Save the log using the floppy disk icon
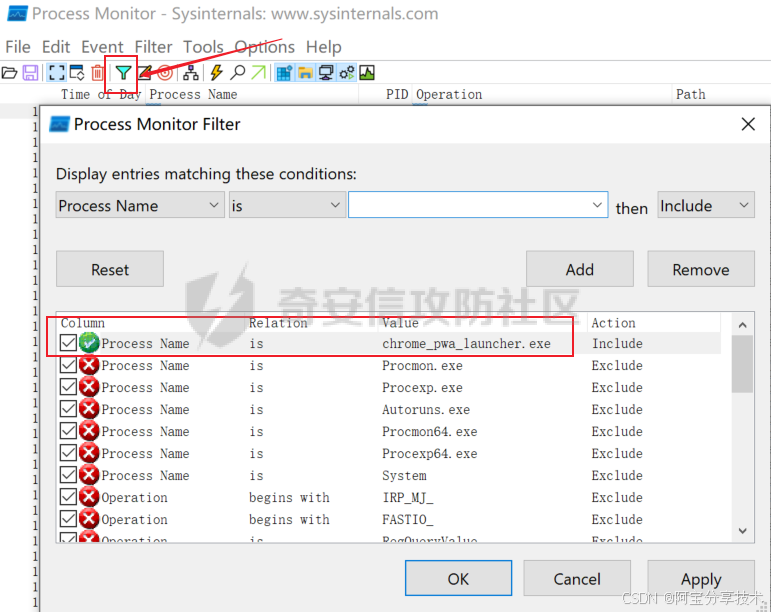The width and height of the screenshot is (771, 612). (x=30, y=73)
